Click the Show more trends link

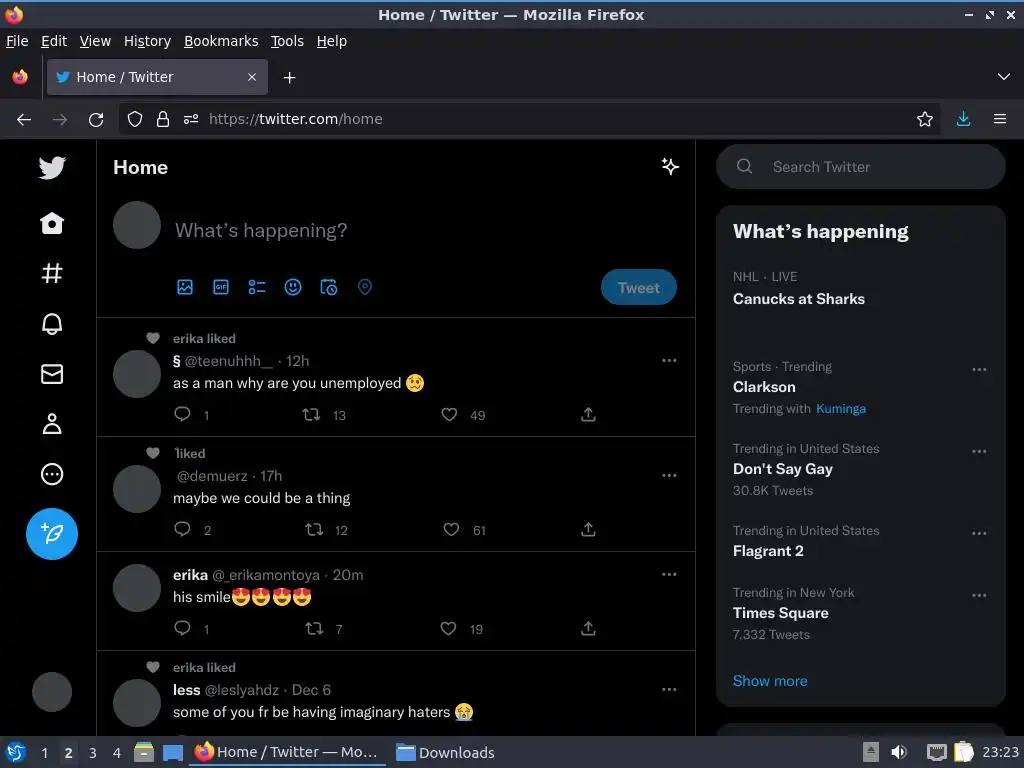pyautogui.click(x=769, y=680)
